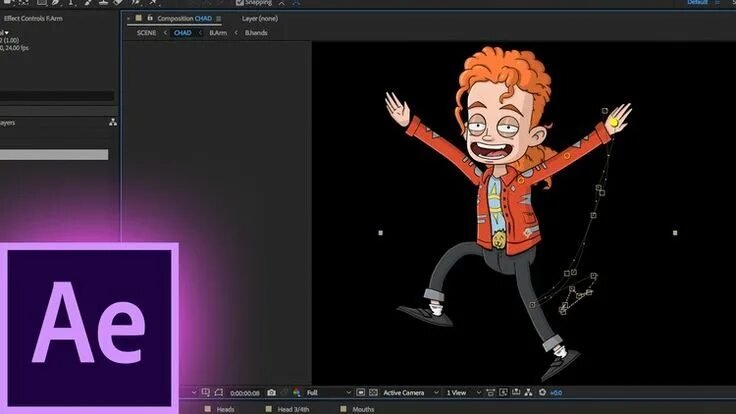The width and height of the screenshot is (736, 414).
Task: Click the Timeline icon in viewer footer
Action: tap(516, 392)
